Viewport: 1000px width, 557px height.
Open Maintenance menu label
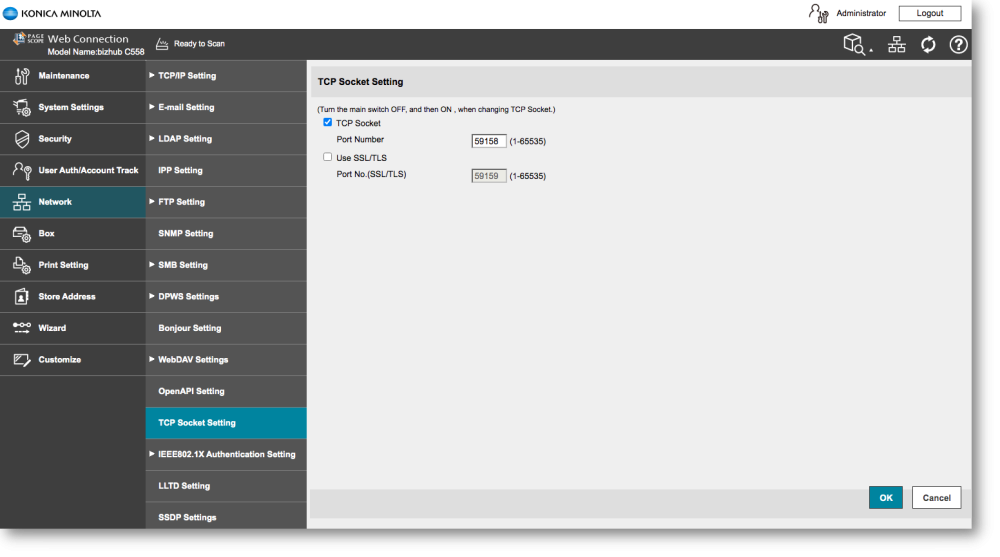64,76
